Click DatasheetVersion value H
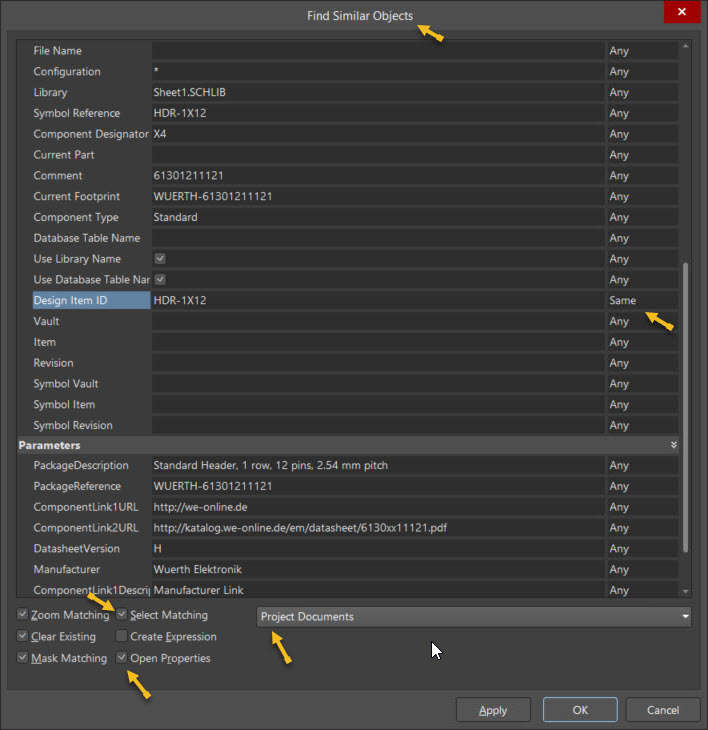The image size is (708, 730). tap(378, 548)
